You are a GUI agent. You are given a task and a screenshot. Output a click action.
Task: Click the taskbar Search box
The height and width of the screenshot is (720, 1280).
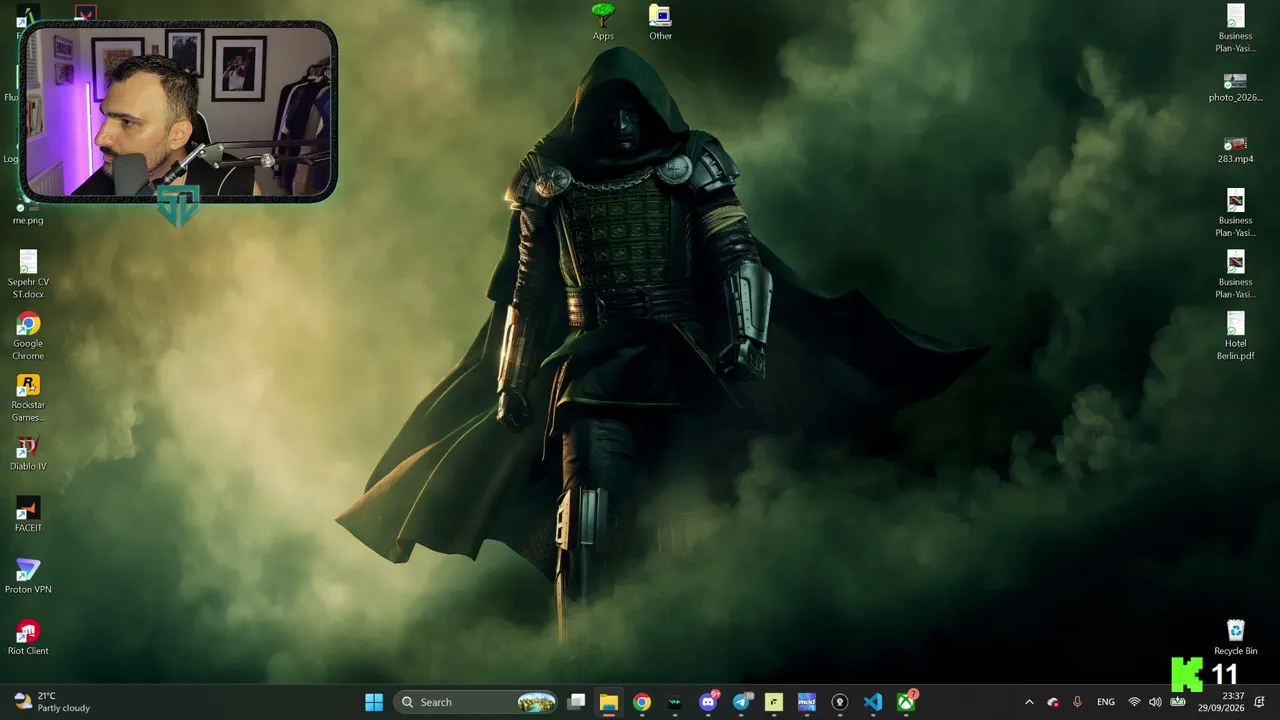(475, 702)
